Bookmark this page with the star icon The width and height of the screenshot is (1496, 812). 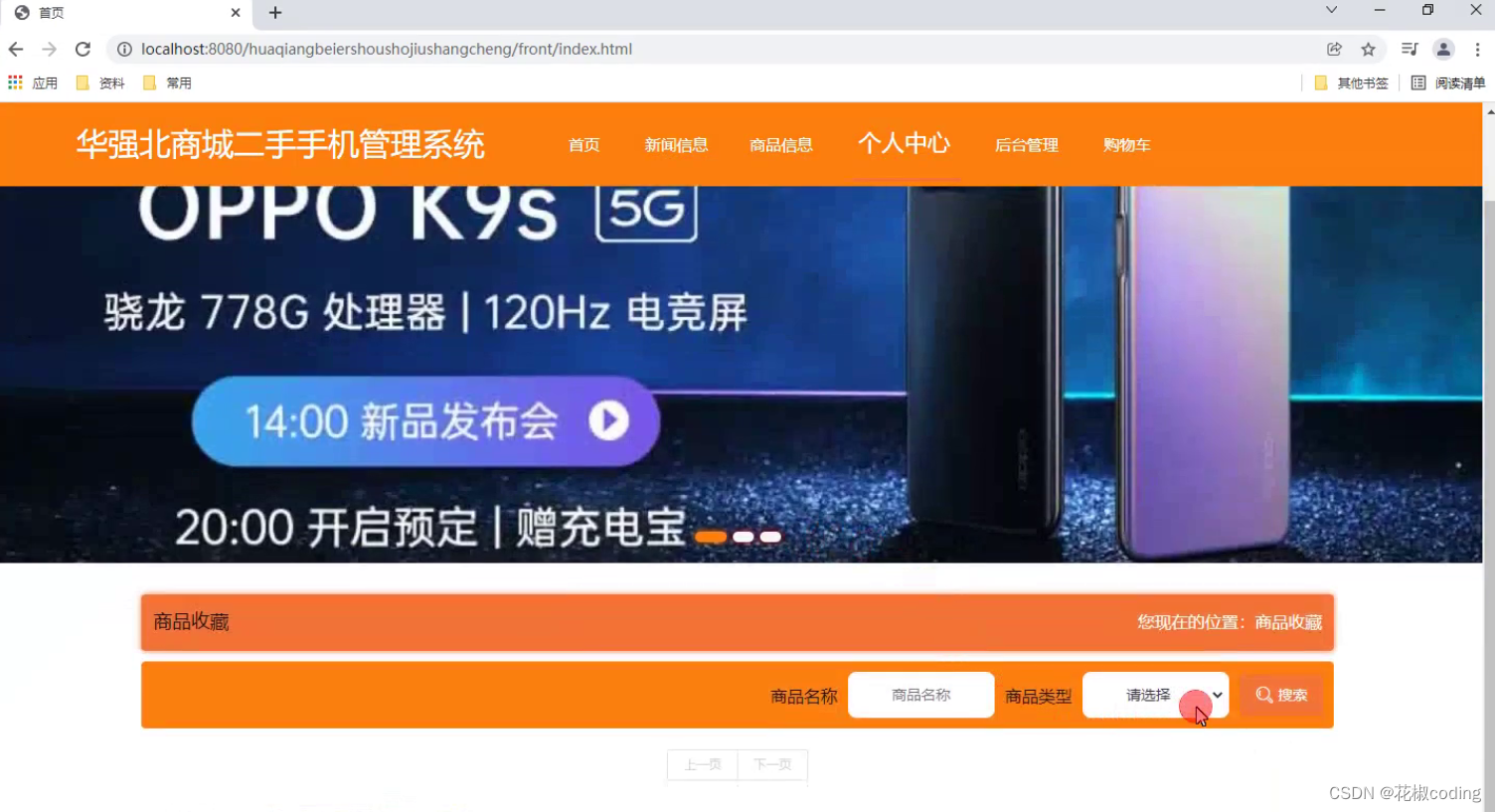click(1368, 49)
